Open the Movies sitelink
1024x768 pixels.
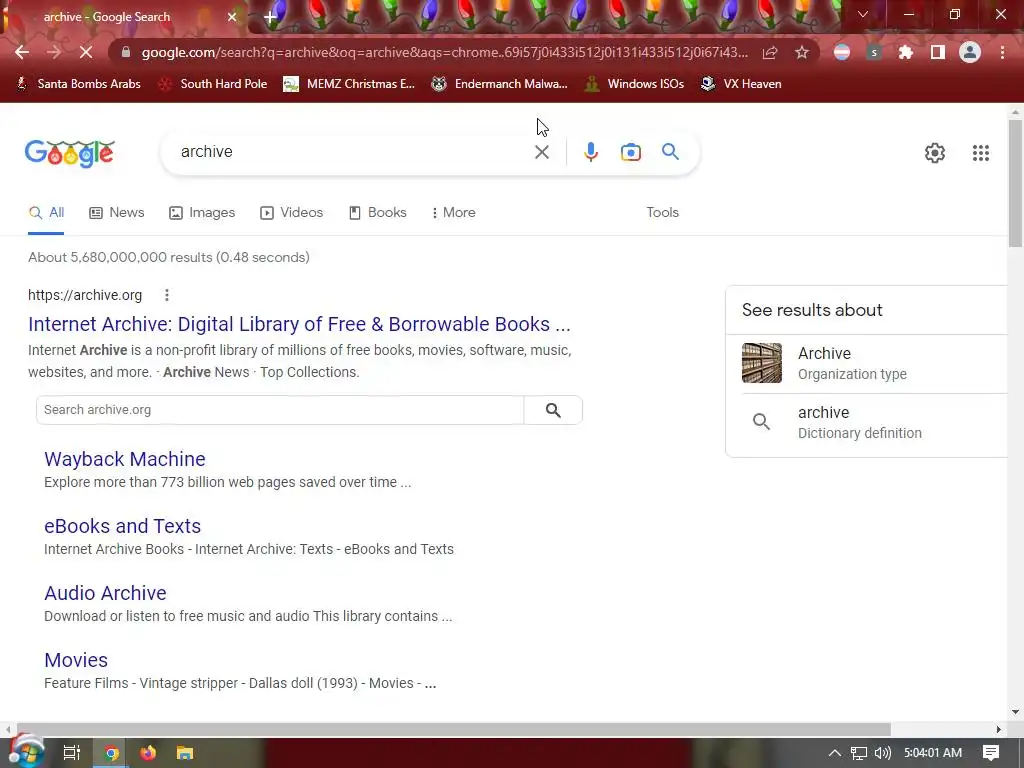coord(76,660)
